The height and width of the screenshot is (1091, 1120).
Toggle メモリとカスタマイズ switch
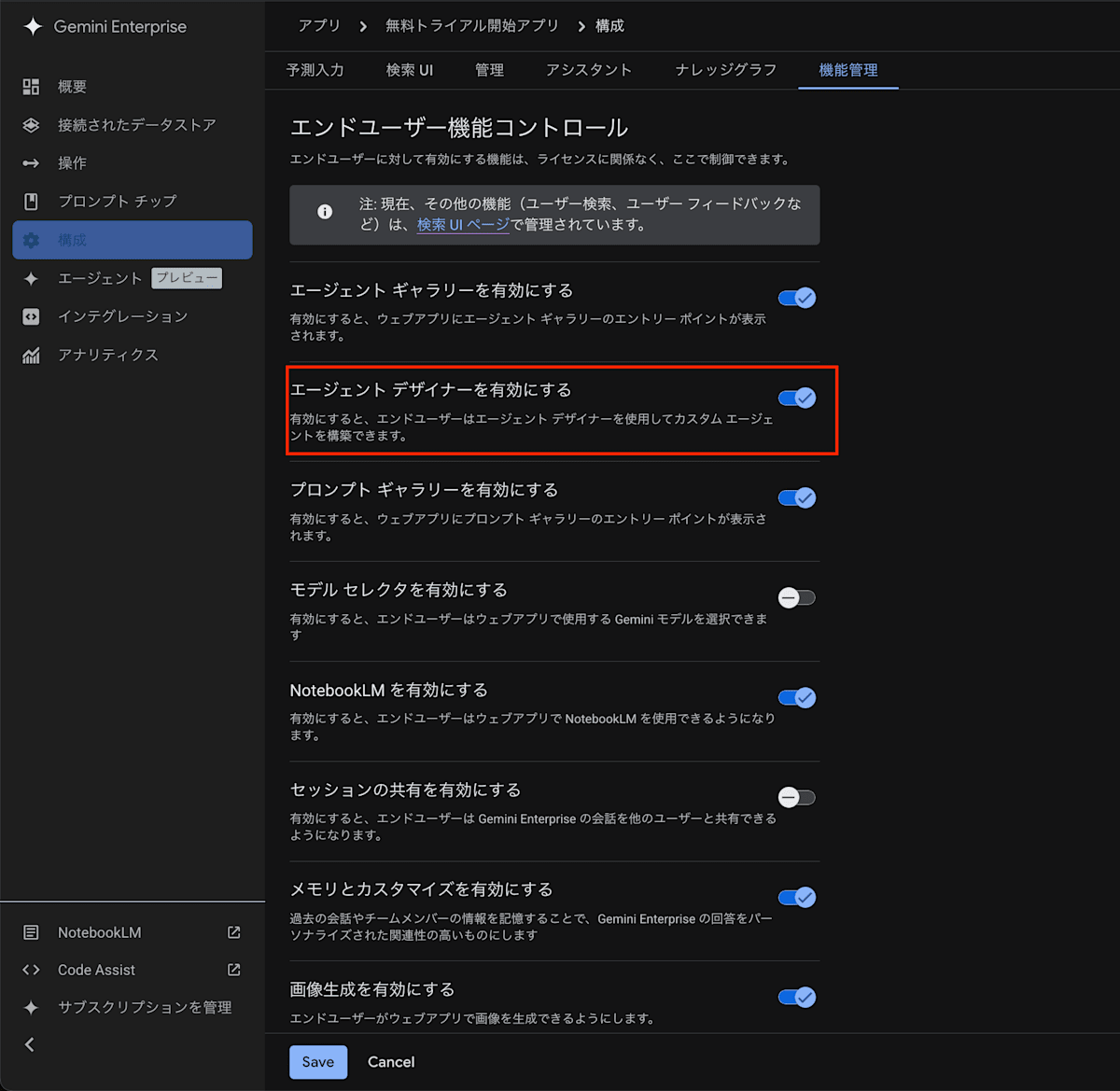point(797,897)
